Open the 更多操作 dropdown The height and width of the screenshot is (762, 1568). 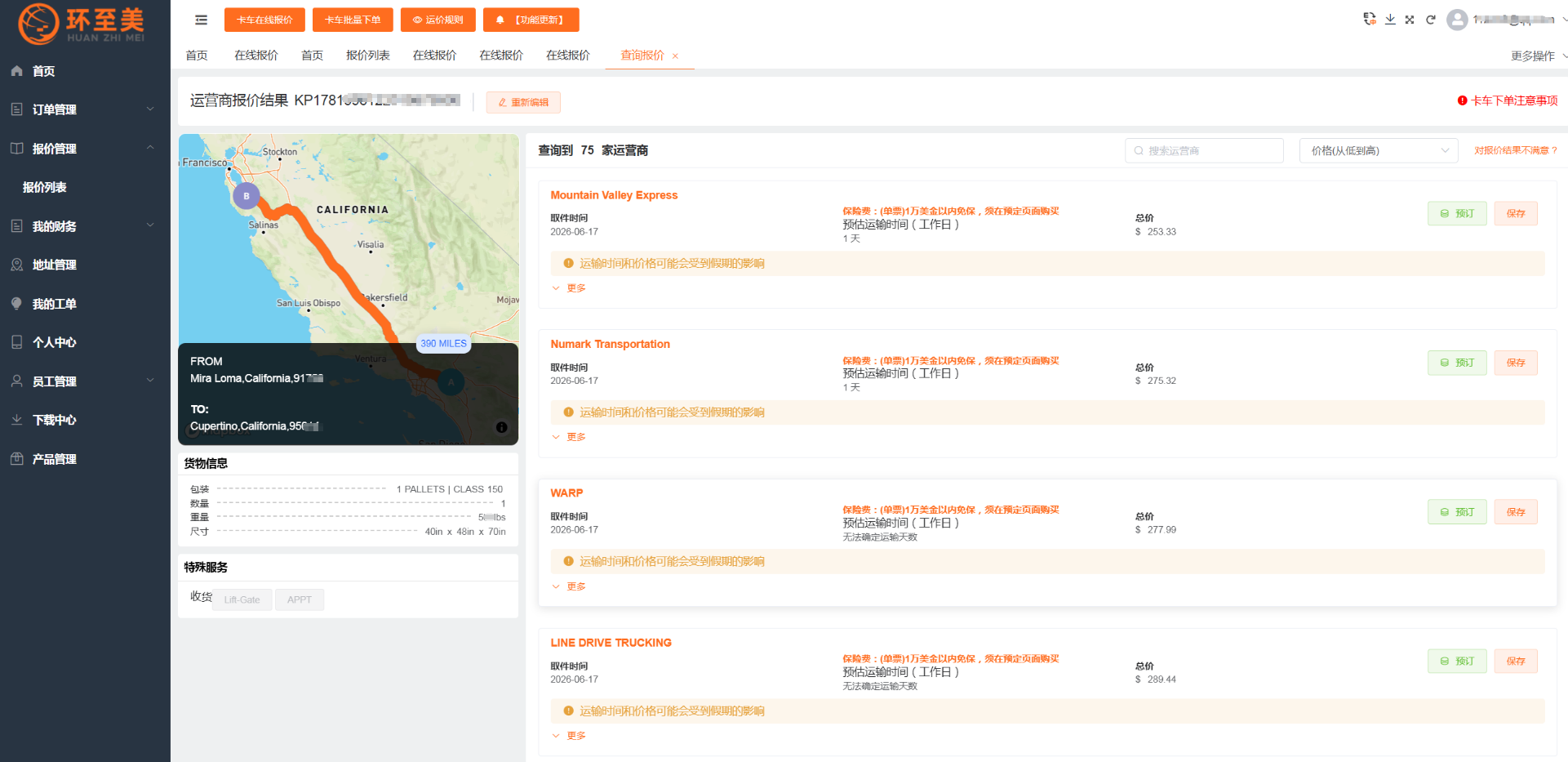pyautogui.click(x=1538, y=56)
